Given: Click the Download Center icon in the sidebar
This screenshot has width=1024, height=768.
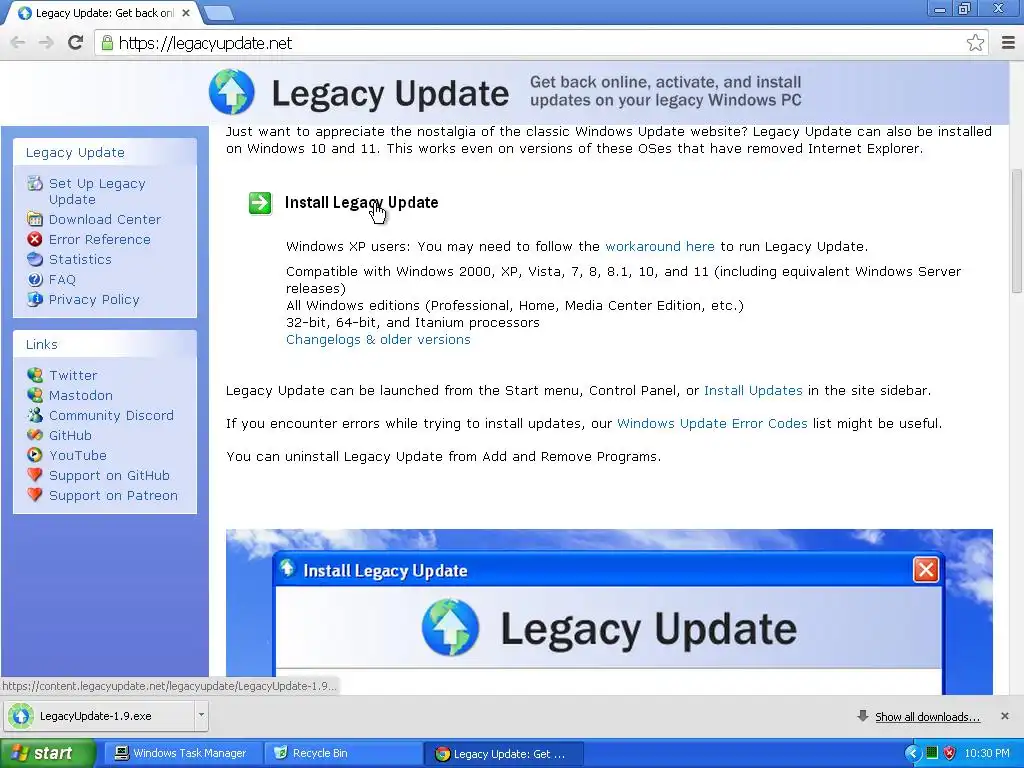Looking at the screenshot, I should (x=35, y=219).
